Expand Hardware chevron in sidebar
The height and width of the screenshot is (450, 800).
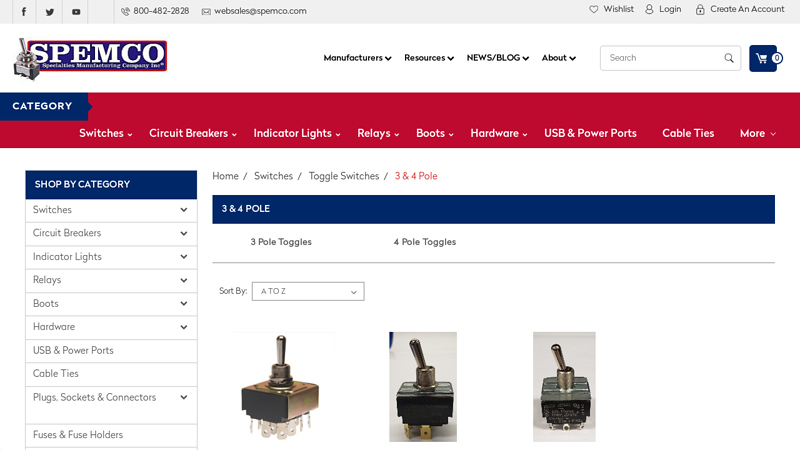[184, 327]
